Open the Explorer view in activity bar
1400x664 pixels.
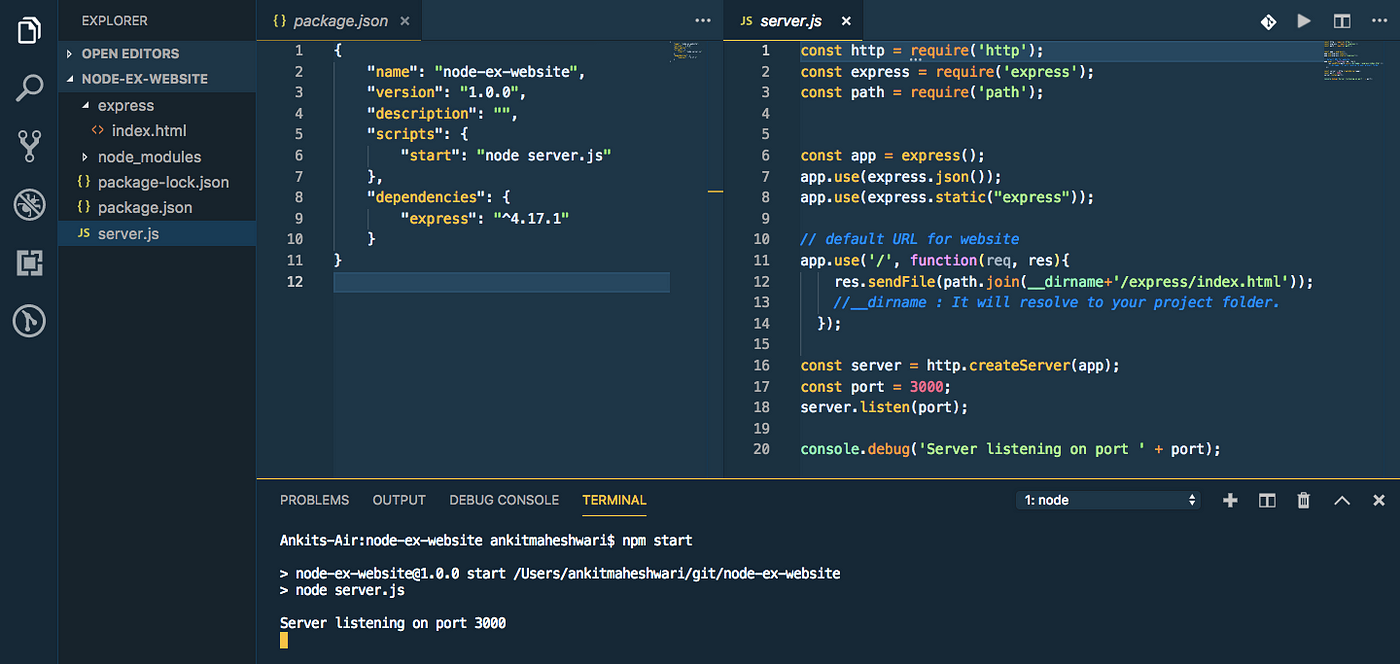[x=29, y=29]
